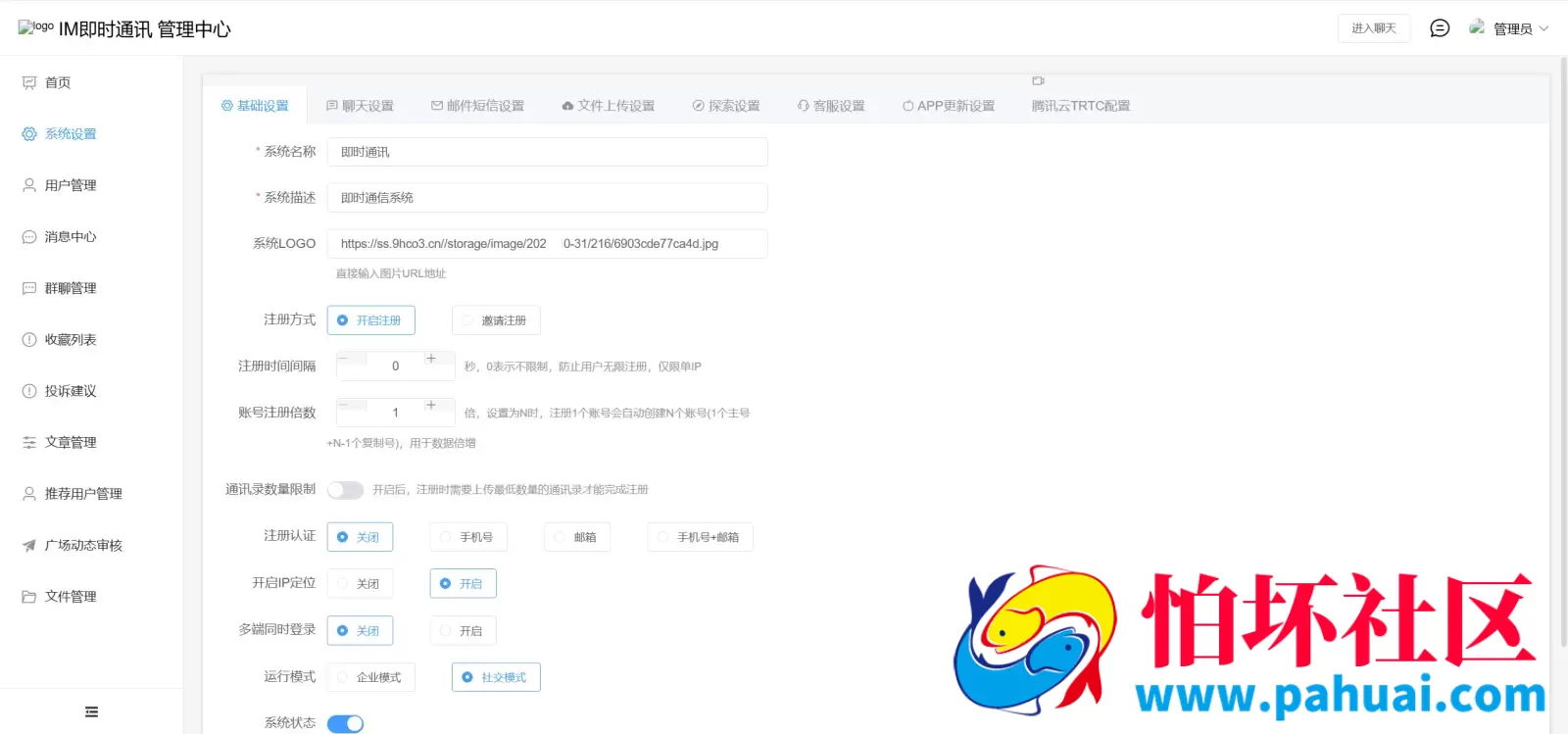This screenshot has width=1568, height=734.
Task: Click the 系统名称 input field
Action: pyautogui.click(x=547, y=152)
